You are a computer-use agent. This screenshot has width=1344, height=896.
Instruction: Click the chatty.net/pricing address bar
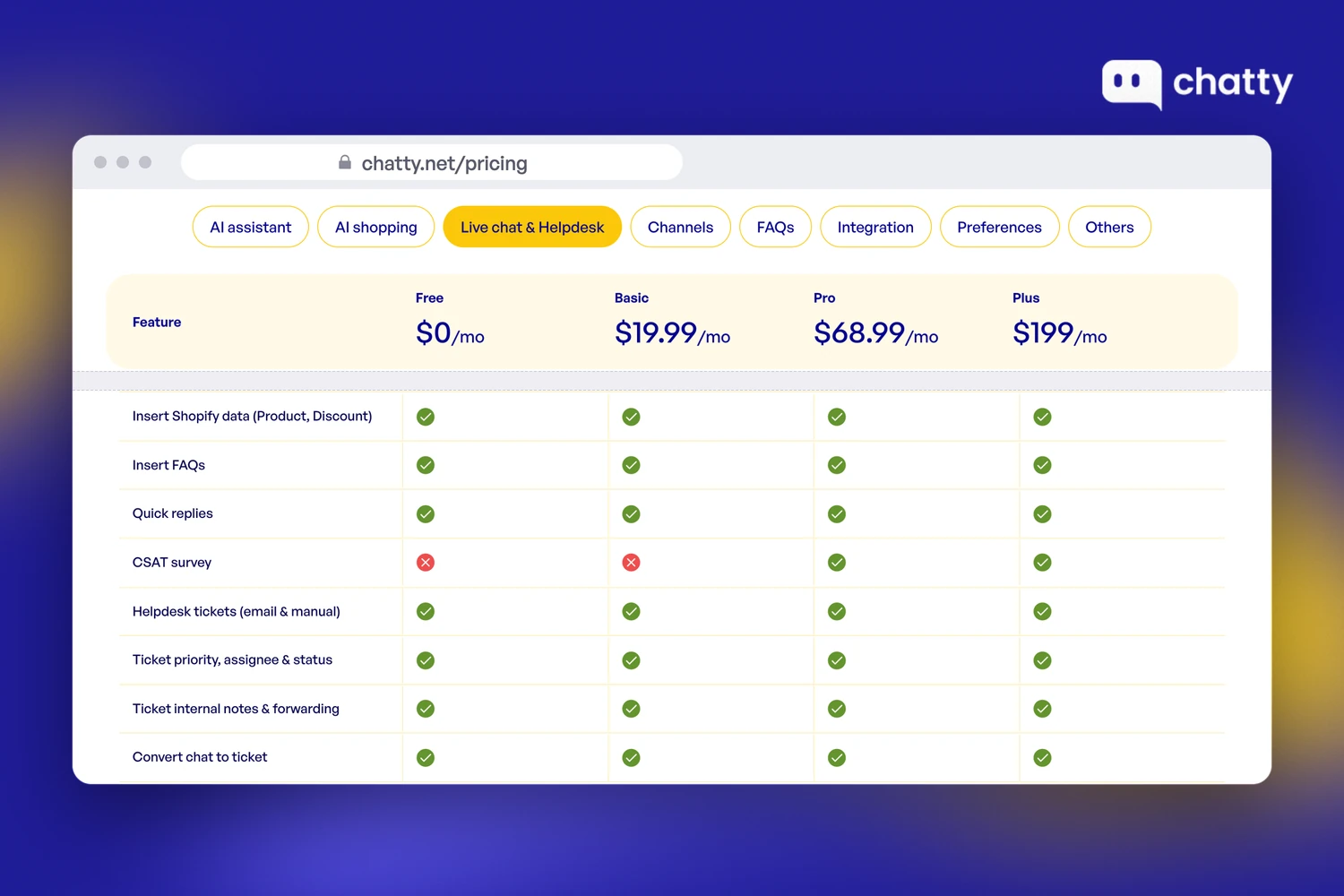click(432, 162)
